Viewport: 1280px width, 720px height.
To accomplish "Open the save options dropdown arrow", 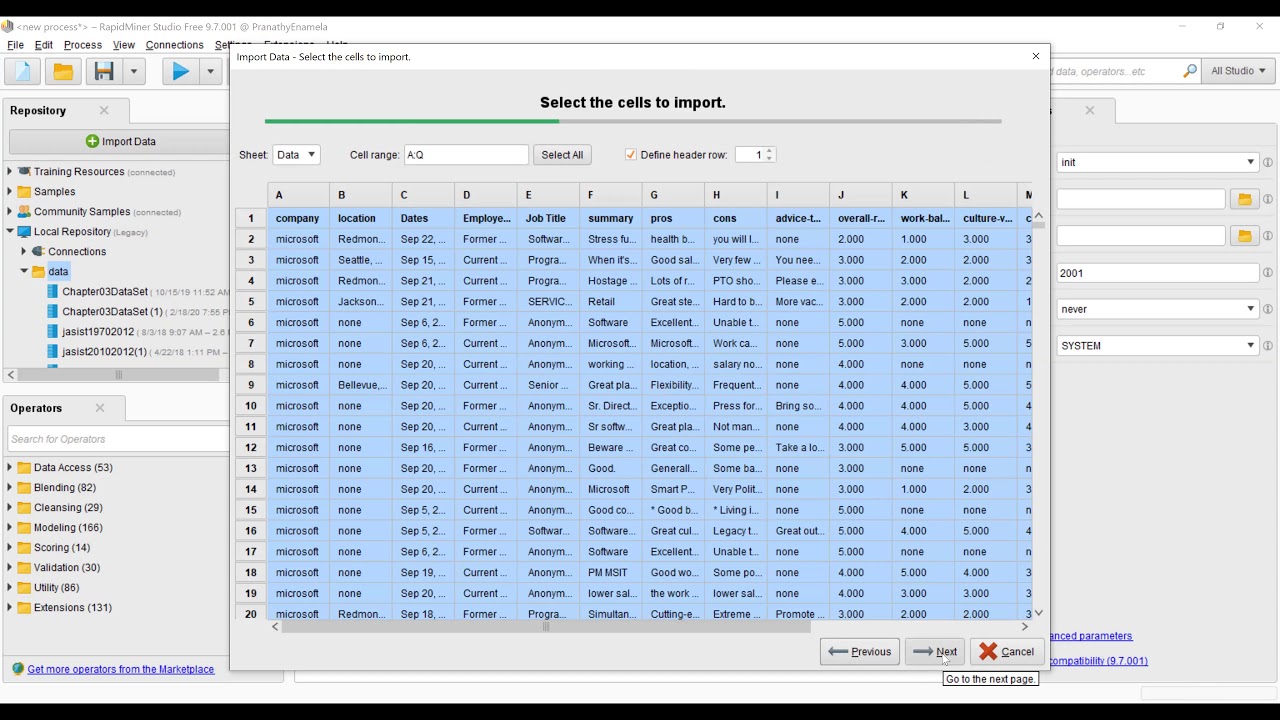I will [x=134, y=71].
